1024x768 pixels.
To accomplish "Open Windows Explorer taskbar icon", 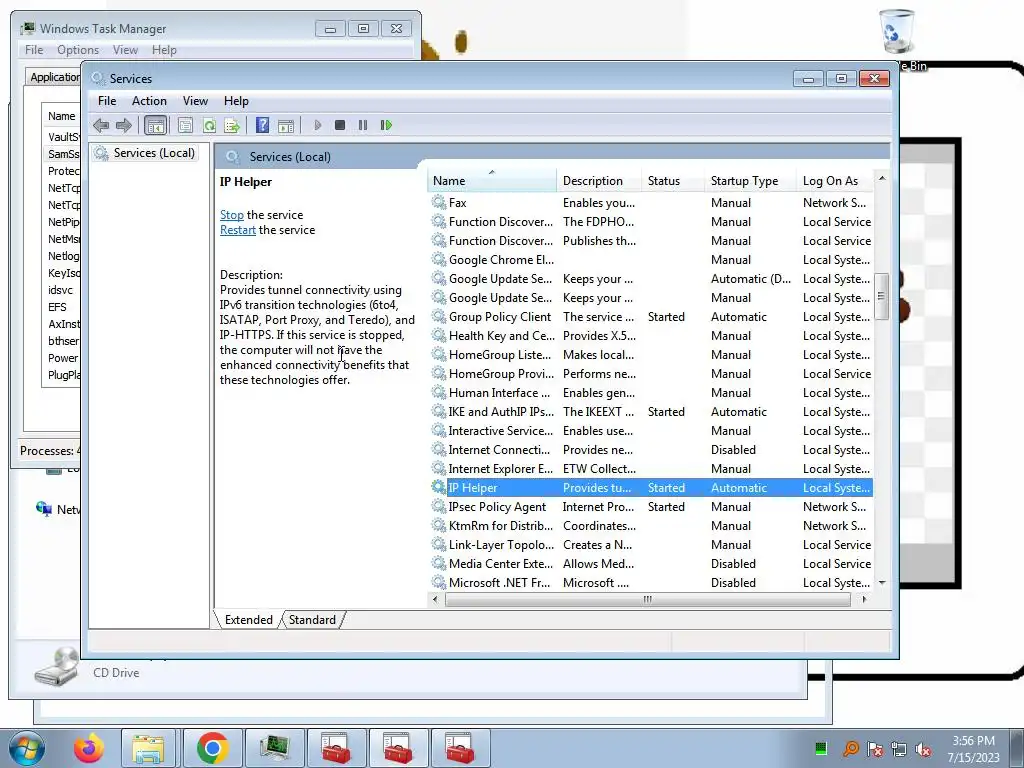I will click(148, 748).
